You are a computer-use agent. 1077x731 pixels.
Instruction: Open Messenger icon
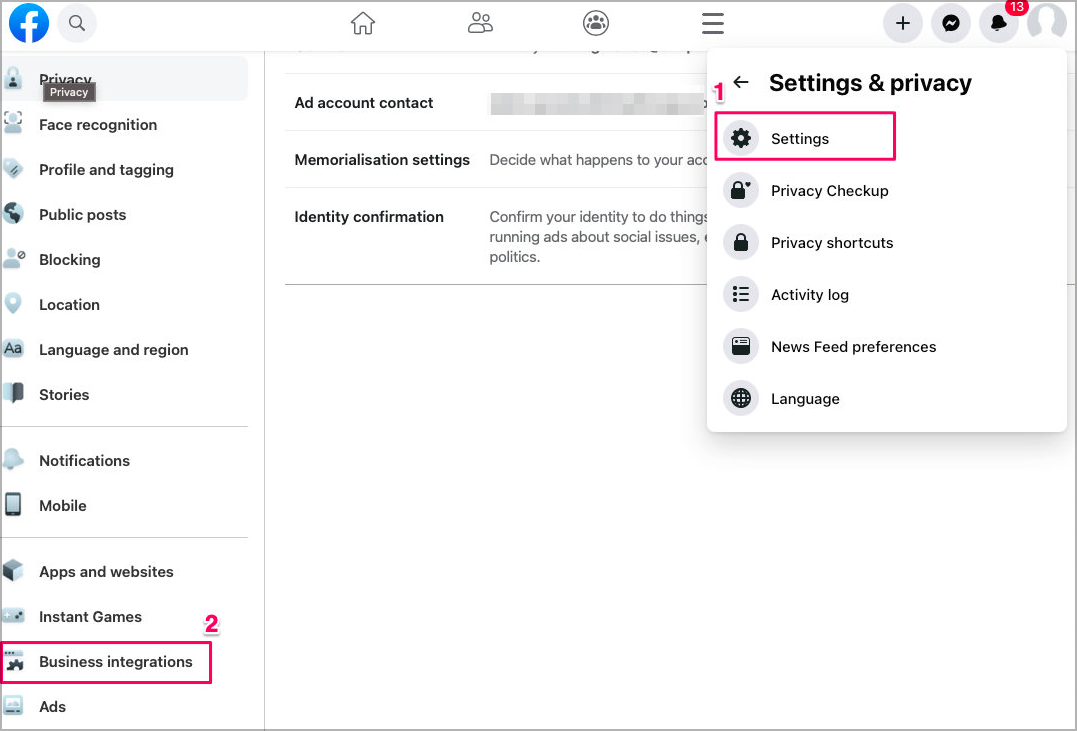pyautogui.click(x=951, y=23)
